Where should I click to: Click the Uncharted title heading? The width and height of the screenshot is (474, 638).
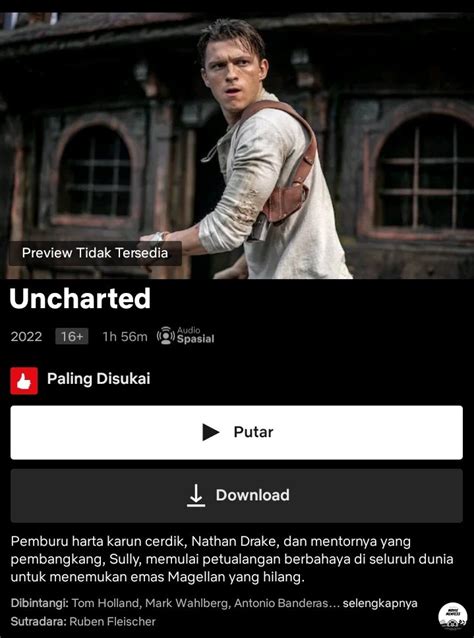[80, 299]
